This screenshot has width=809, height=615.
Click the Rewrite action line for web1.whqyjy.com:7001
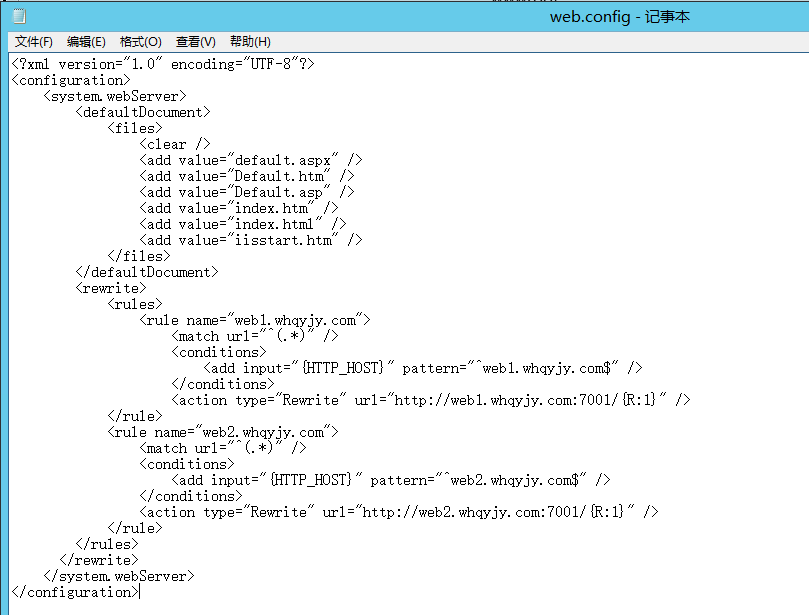pyautogui.click(x=431, y=400)
